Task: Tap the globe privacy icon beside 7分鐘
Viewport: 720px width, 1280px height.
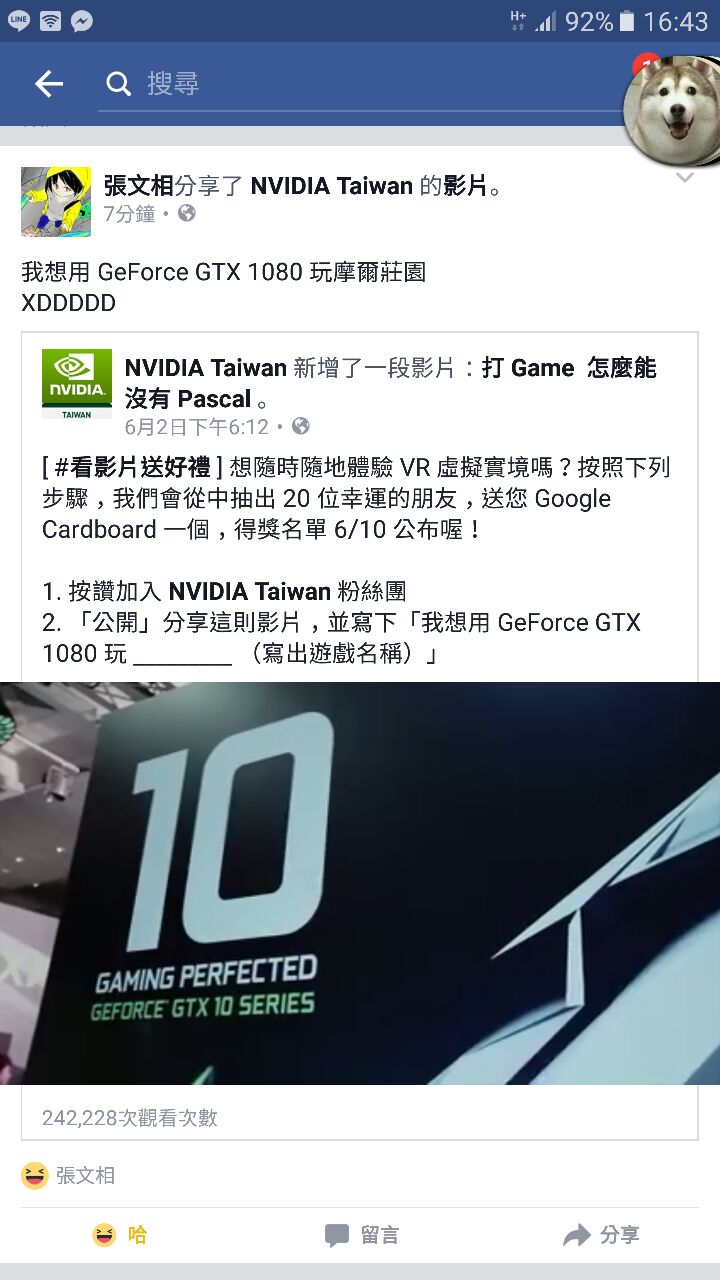Action: [187, 213]
